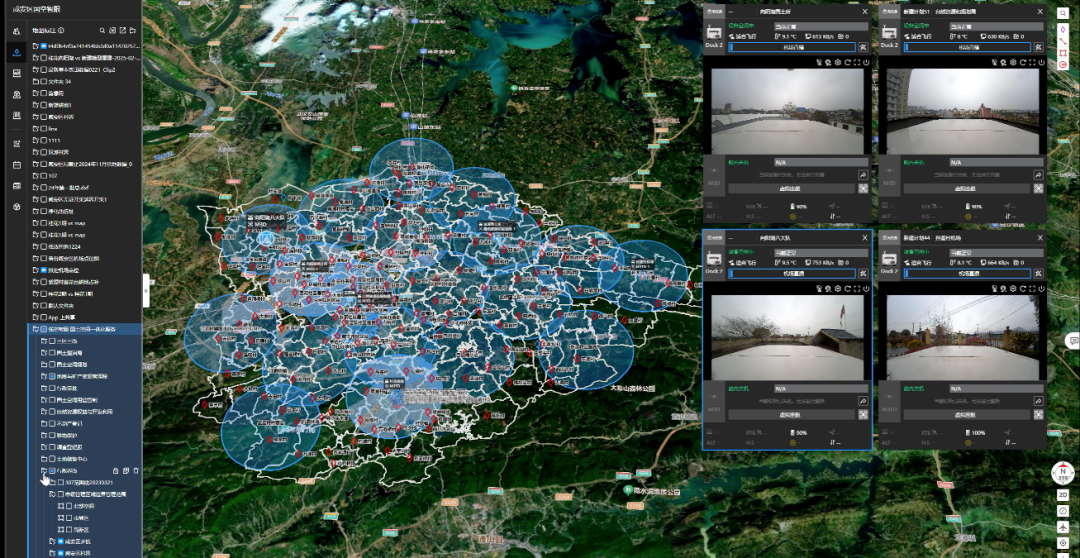This screenshot has width=1080, height=558.
Task: Close the first Dock 2 device panel
Action: click(x=865, y=13)
